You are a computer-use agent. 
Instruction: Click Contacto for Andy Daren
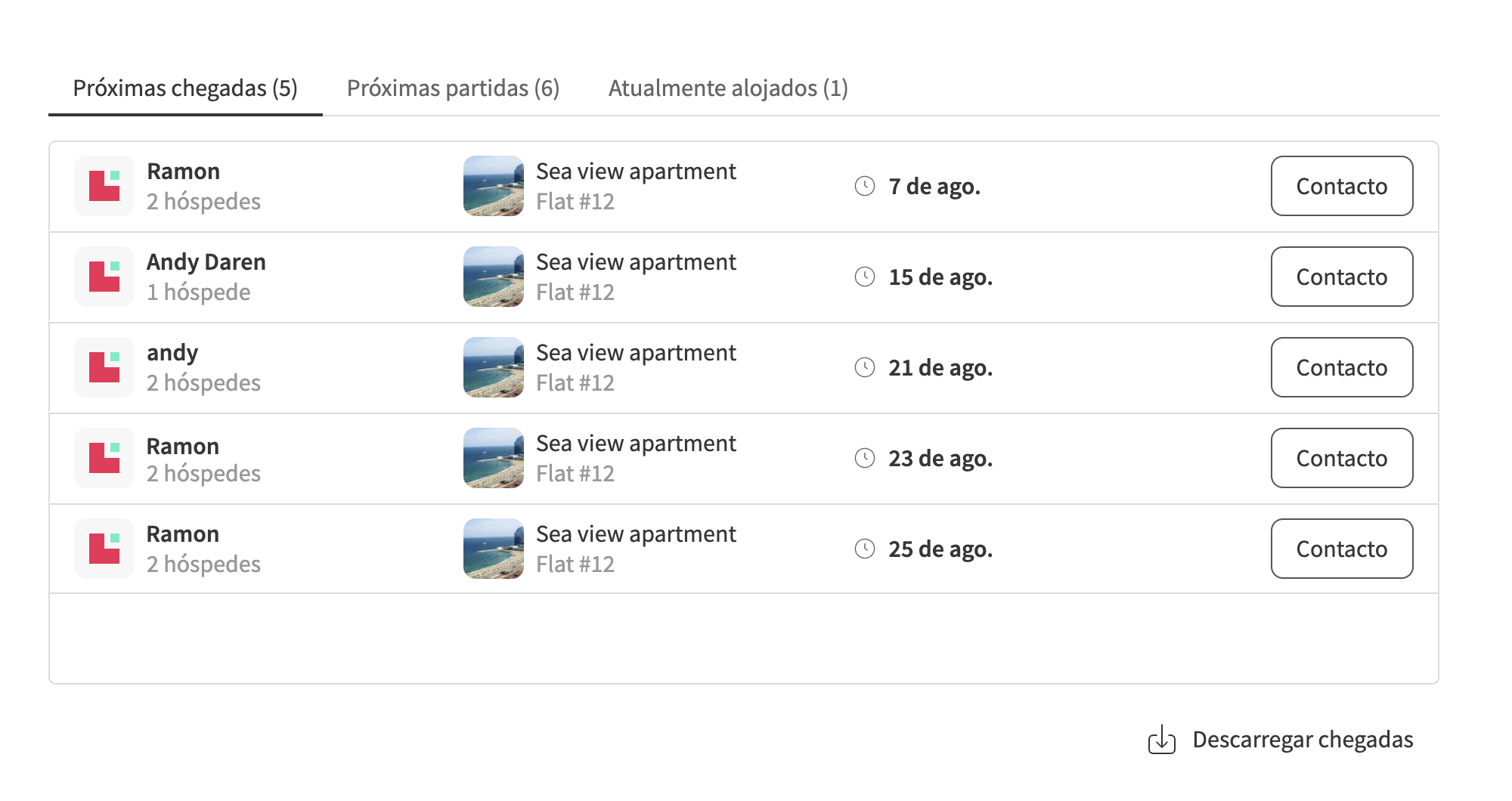pos(1341,277)
